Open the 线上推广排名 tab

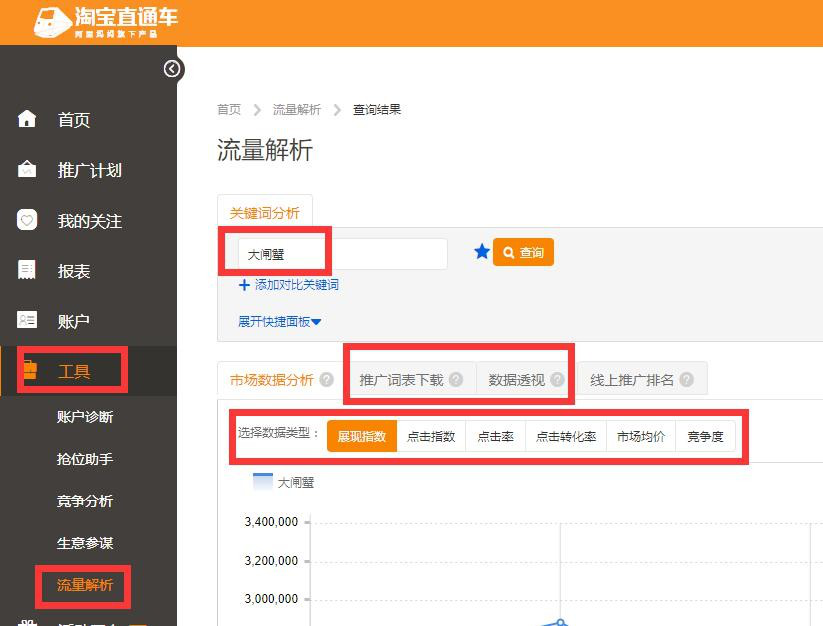click(634, 380)
